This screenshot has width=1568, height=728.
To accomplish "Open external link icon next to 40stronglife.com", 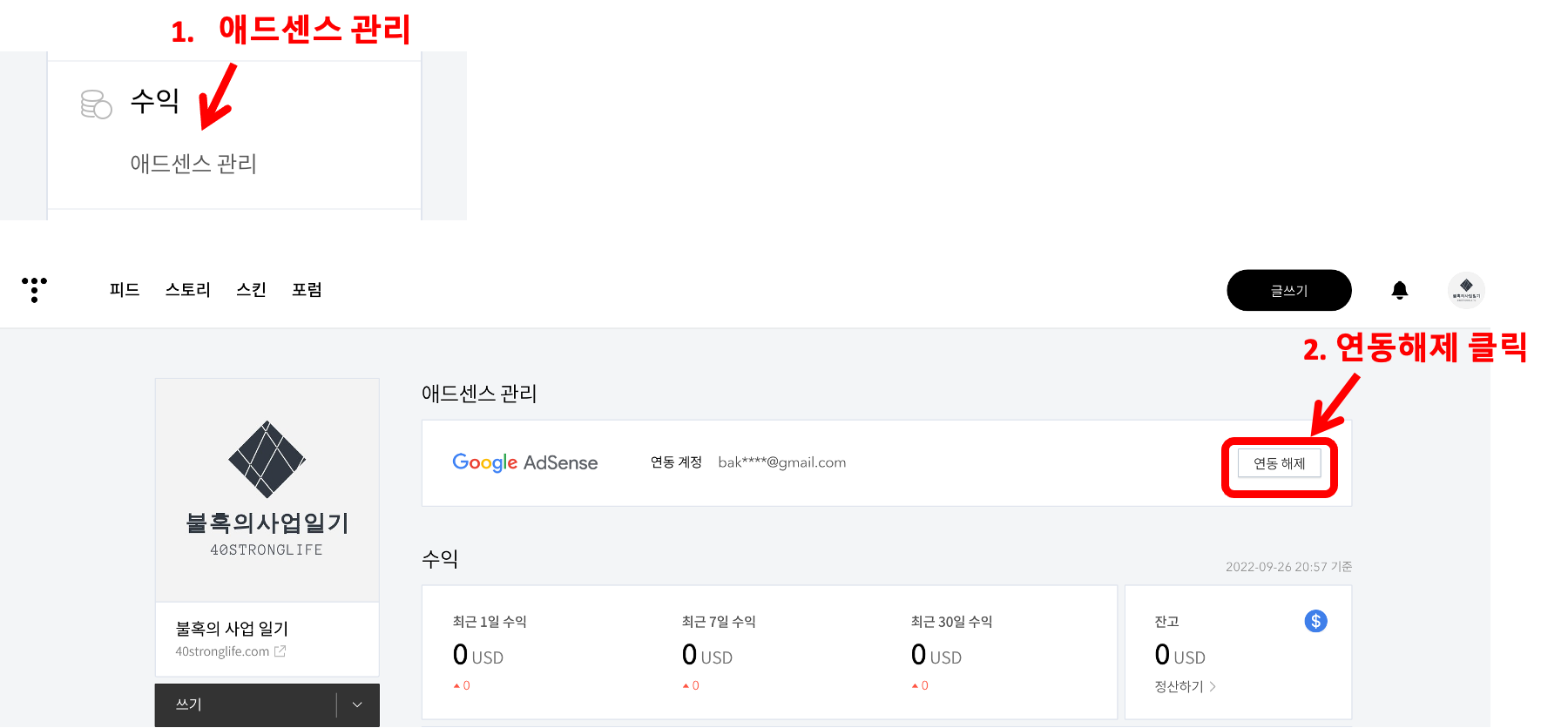I will tap(280, 651).
